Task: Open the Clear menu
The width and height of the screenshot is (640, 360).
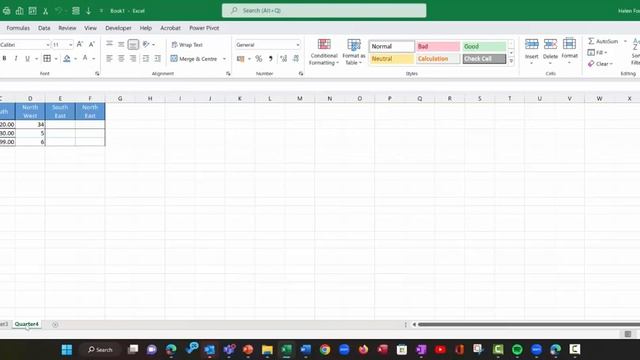Action: (600, 64)
